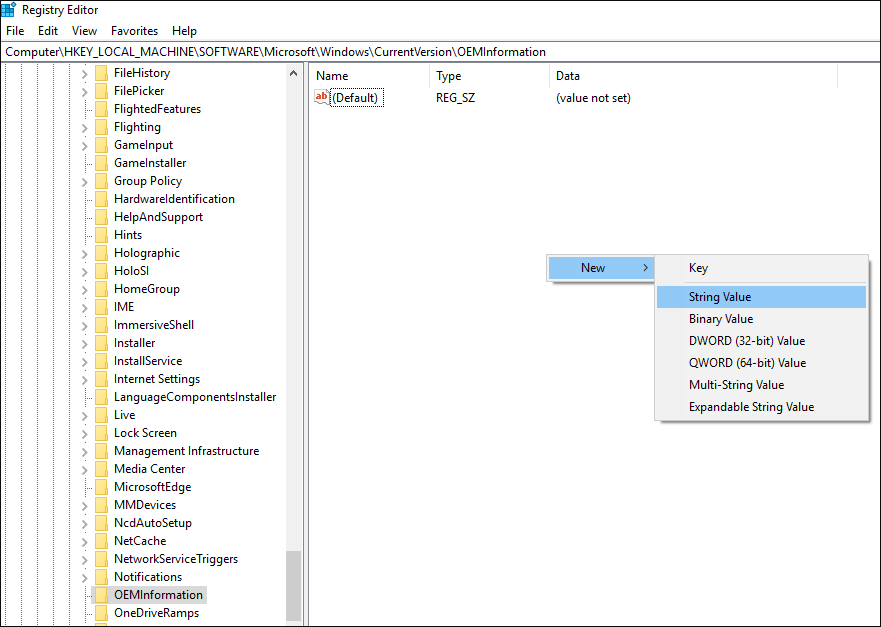The width and height of the screenshot is (881, 627).
Task: Click the MicrosoftEdge folder icon
Action: coord(102,487)
